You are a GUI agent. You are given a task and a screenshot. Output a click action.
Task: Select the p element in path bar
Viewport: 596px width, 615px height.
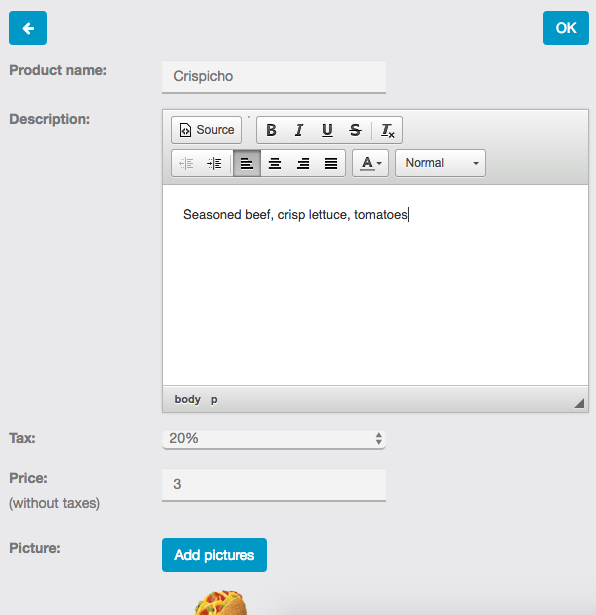coord(214,399)
